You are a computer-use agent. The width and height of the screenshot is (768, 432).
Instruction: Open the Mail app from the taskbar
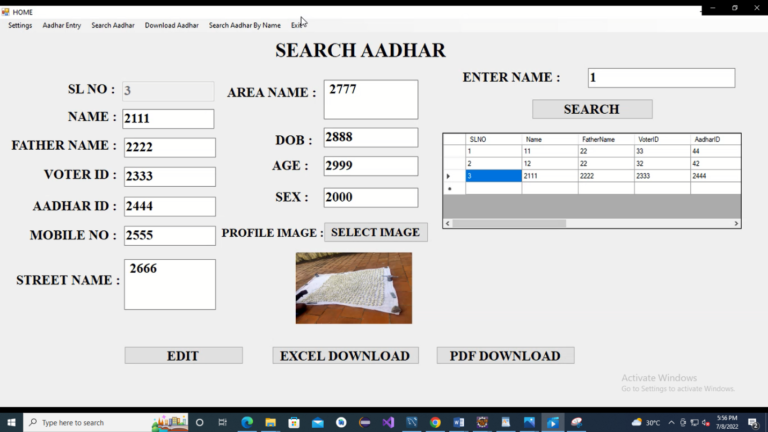[x=318, y=422]
